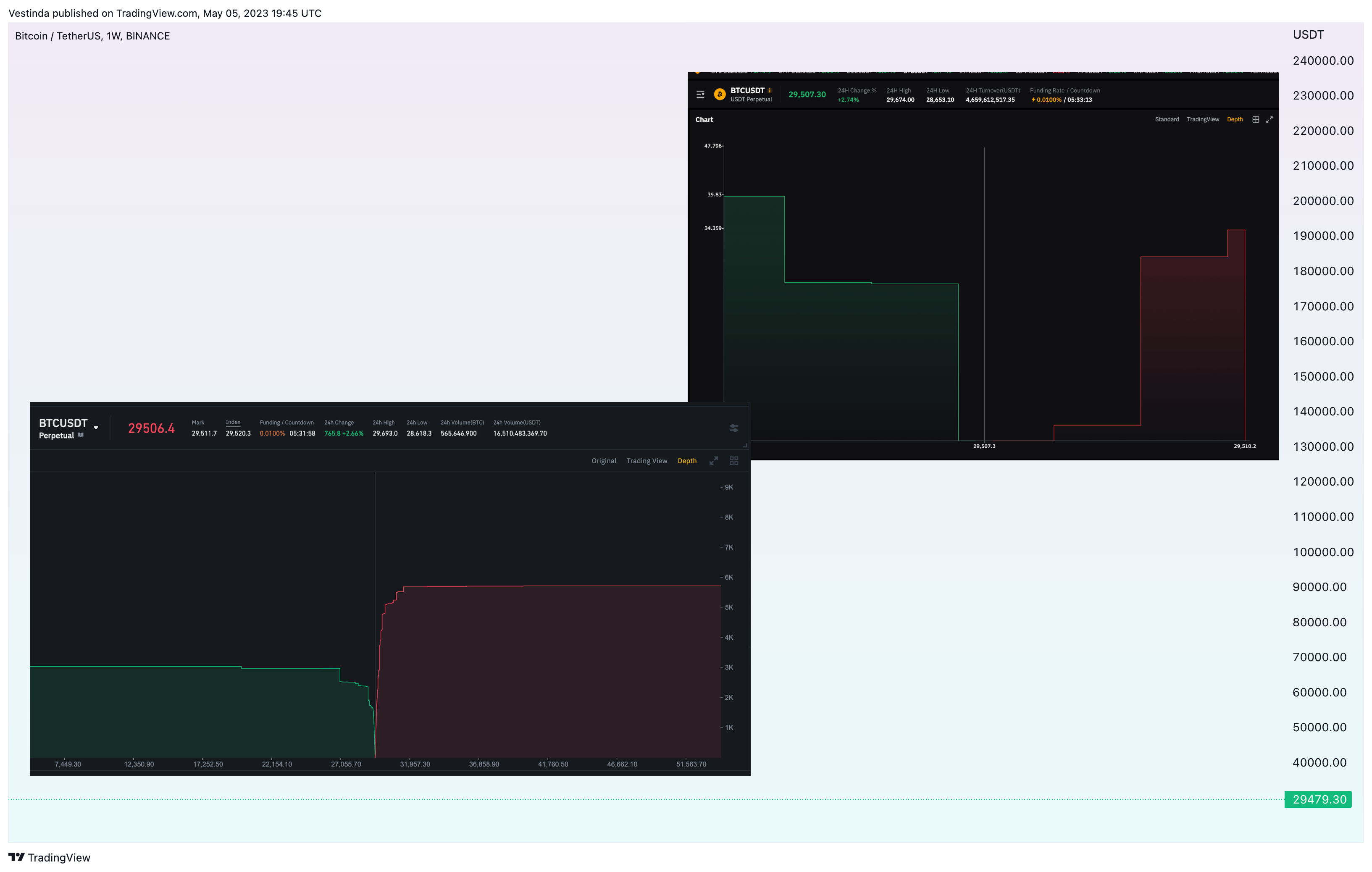Open the hamburger market list menu icon
The image size is (1372, 872).
click(x=700, y=95)
